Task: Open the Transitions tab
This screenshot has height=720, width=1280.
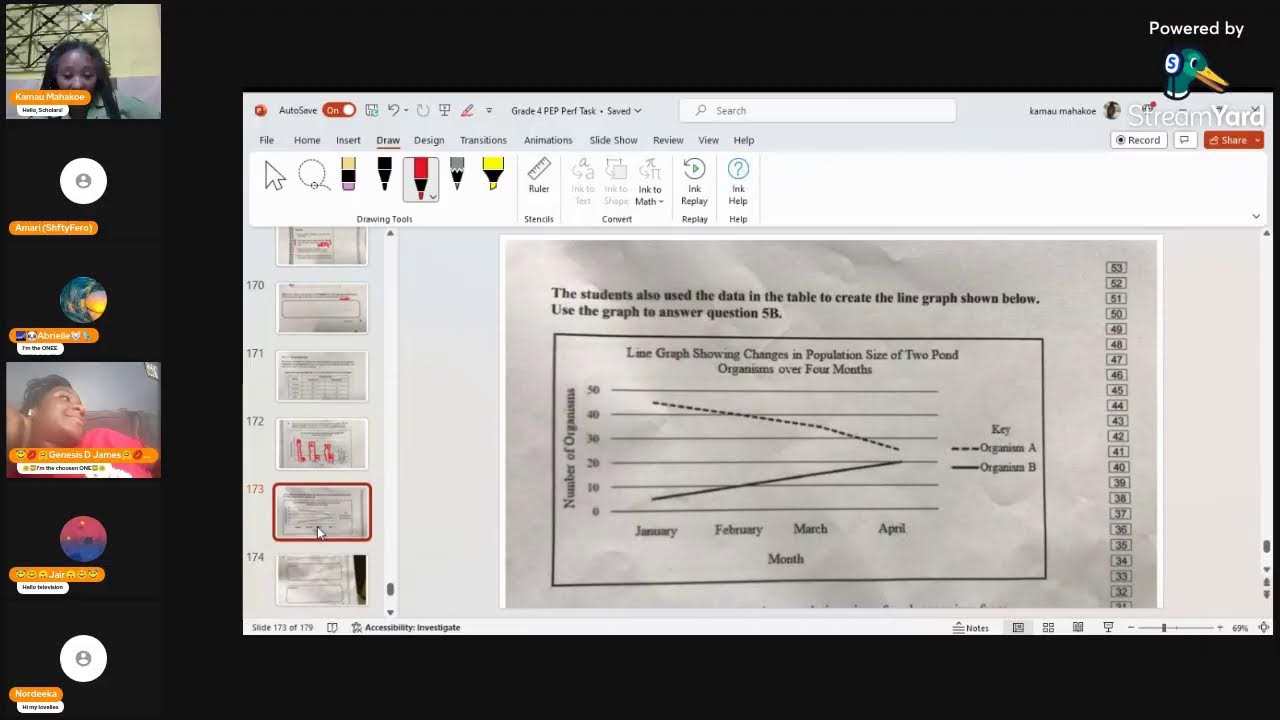Action: 483,140
